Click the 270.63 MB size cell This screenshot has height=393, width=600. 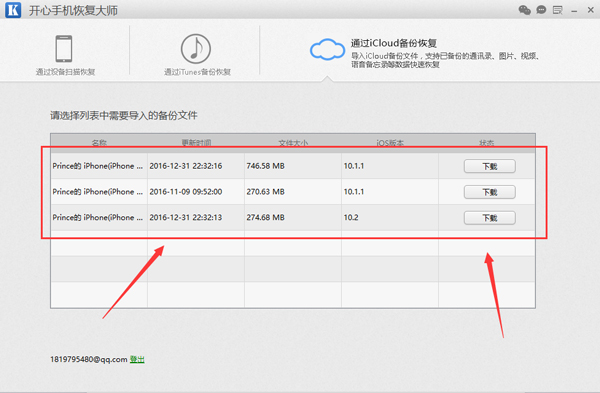click(x=265, y=192)
